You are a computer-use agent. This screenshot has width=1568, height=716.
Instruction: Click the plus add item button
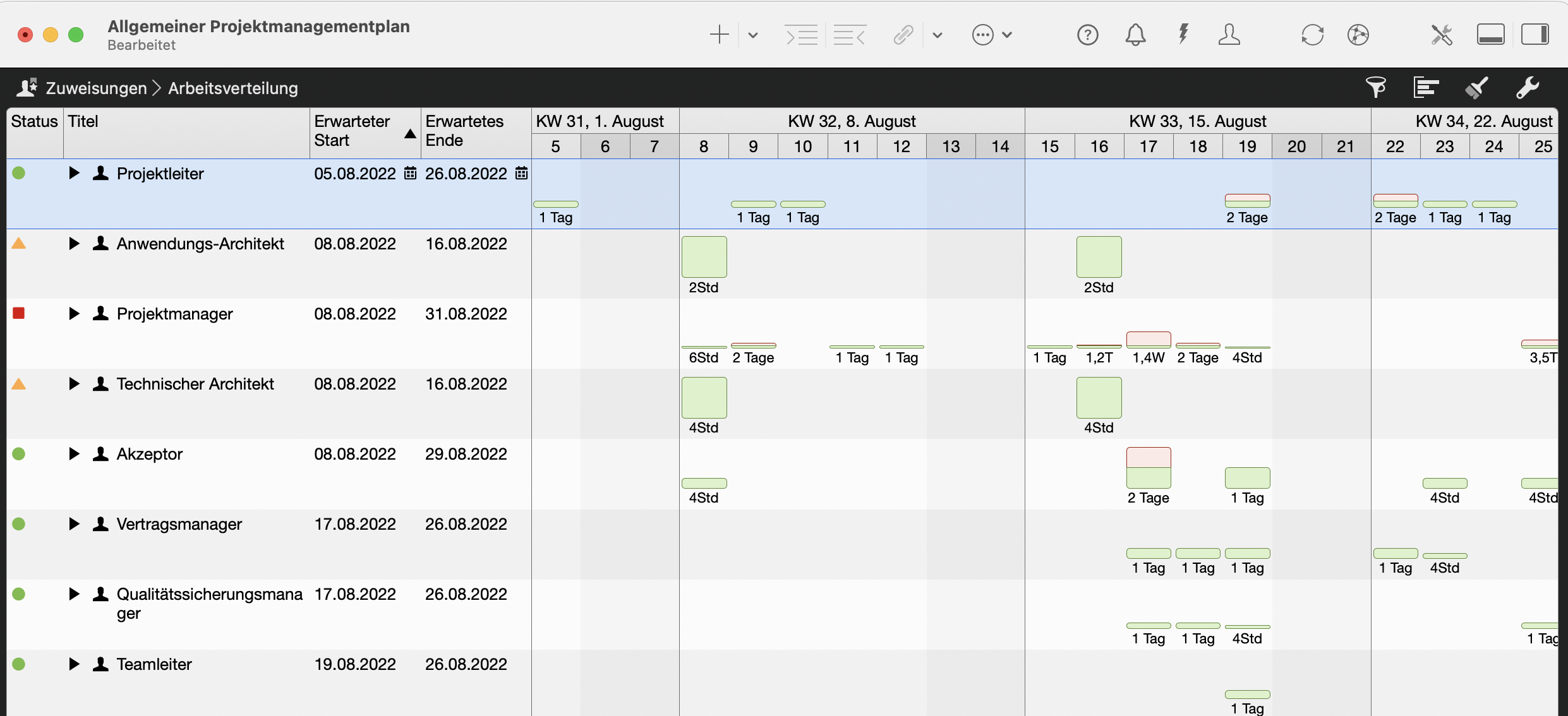click(719, 35)
